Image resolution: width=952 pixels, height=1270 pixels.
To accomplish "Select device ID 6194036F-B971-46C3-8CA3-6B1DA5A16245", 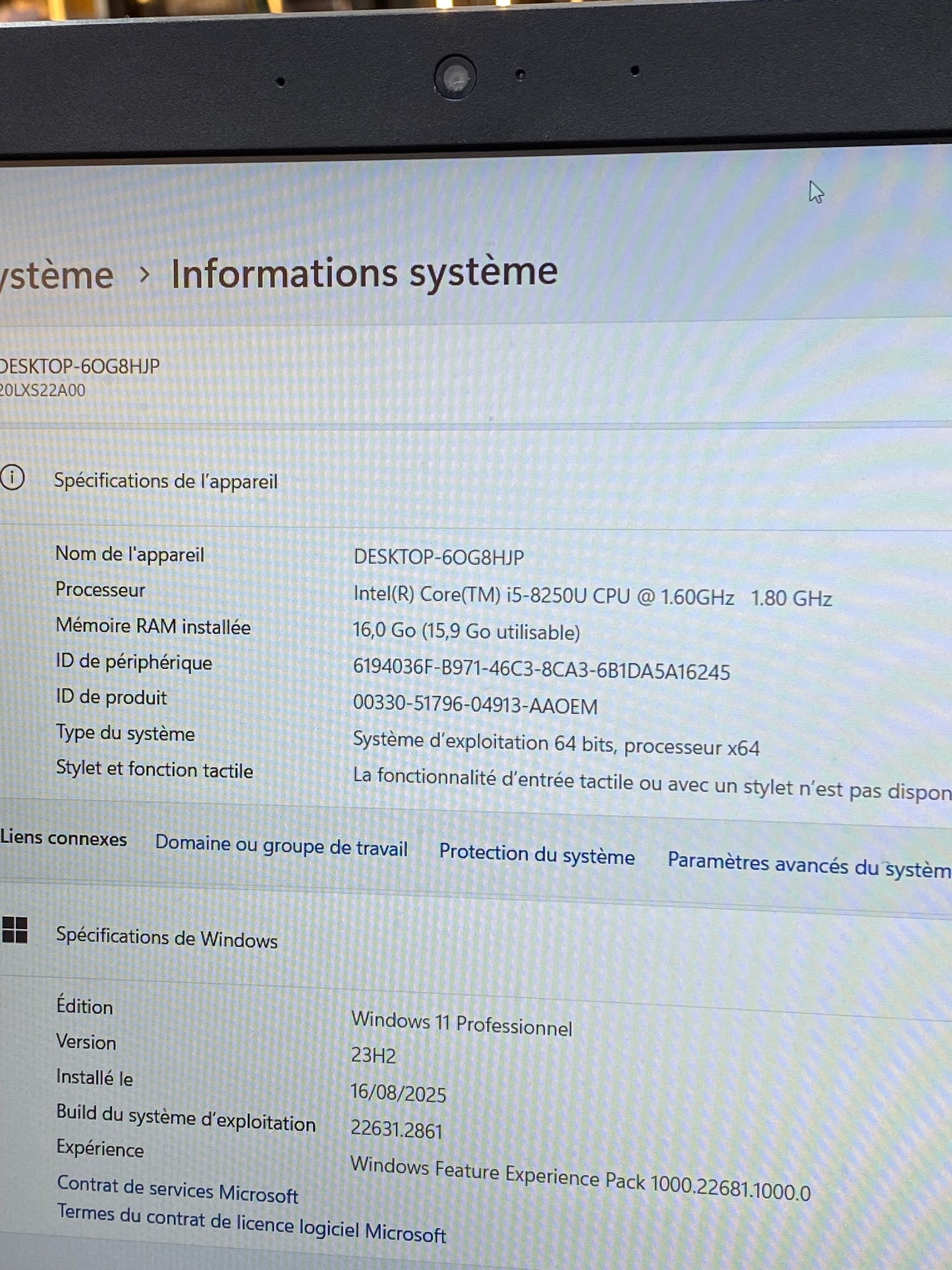I will pos(542,669).
